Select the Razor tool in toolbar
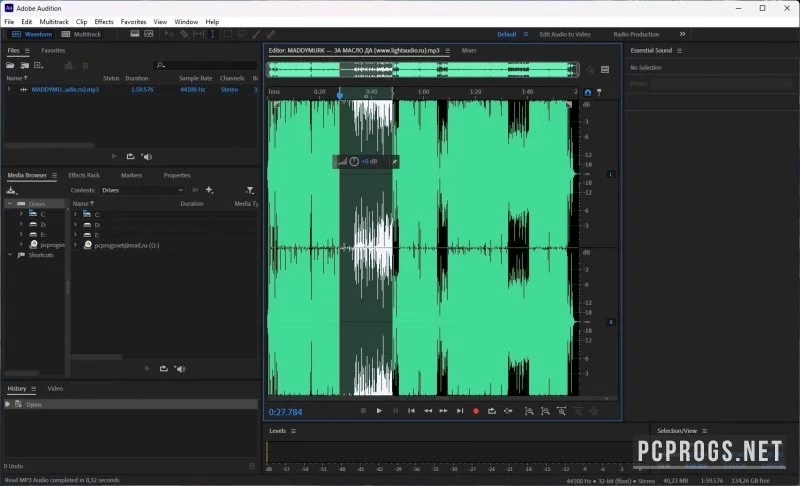This screenshot has width=800, height=486. point(184,34)
